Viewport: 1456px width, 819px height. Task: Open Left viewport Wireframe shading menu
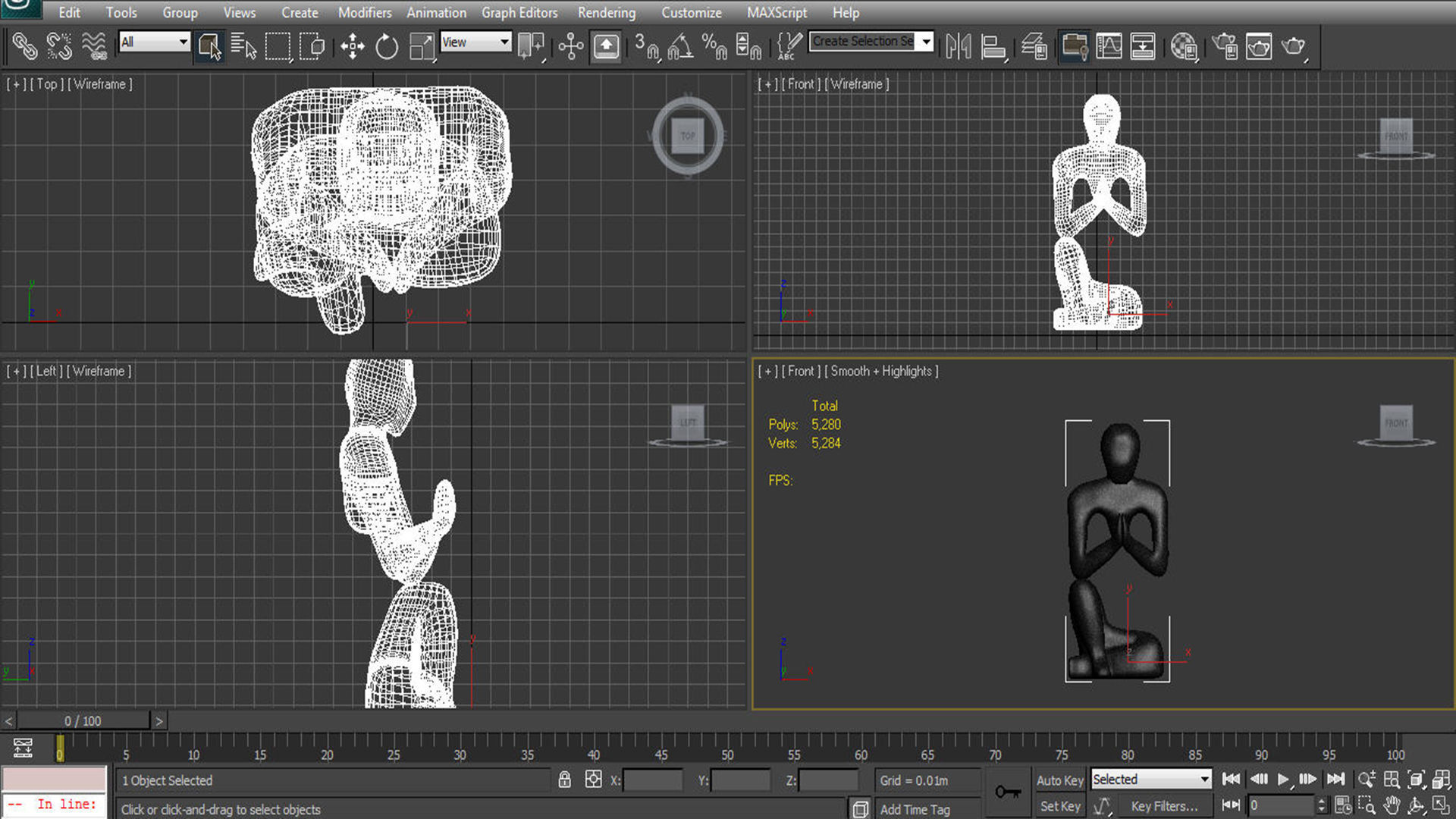tap(99, 371)
